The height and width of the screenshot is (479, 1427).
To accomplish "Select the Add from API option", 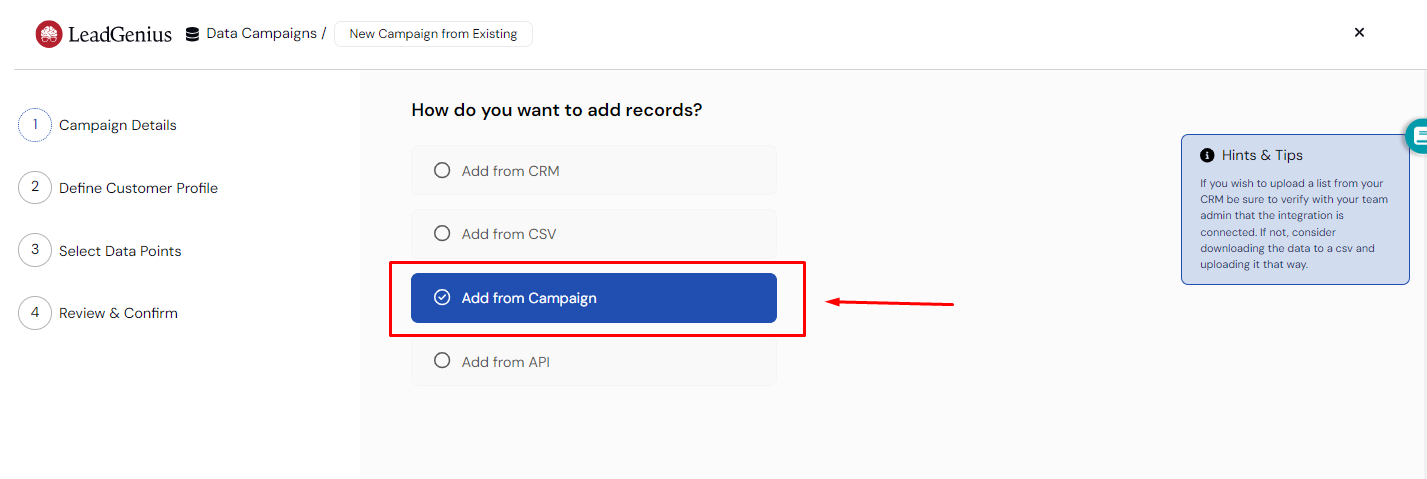I will coord(594,361).
